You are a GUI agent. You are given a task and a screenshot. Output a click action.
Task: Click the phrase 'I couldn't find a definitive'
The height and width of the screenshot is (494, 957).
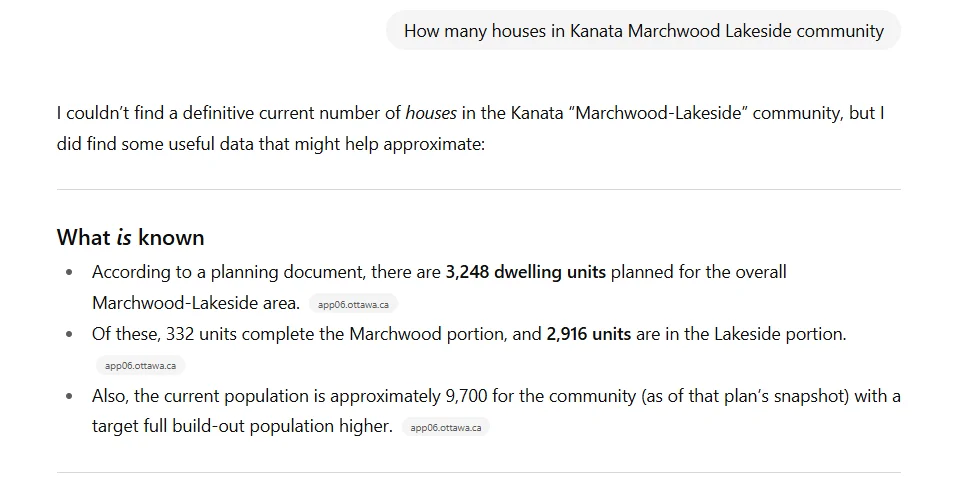(x=158, y=113)
